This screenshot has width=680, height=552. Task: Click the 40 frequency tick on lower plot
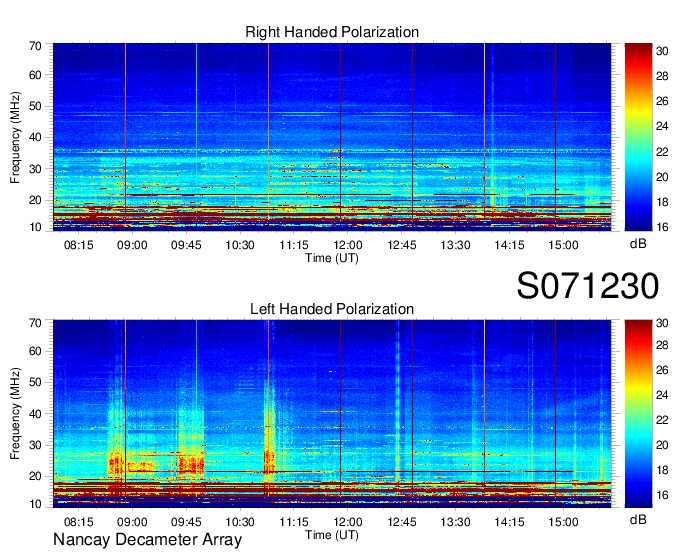point(35,414)
